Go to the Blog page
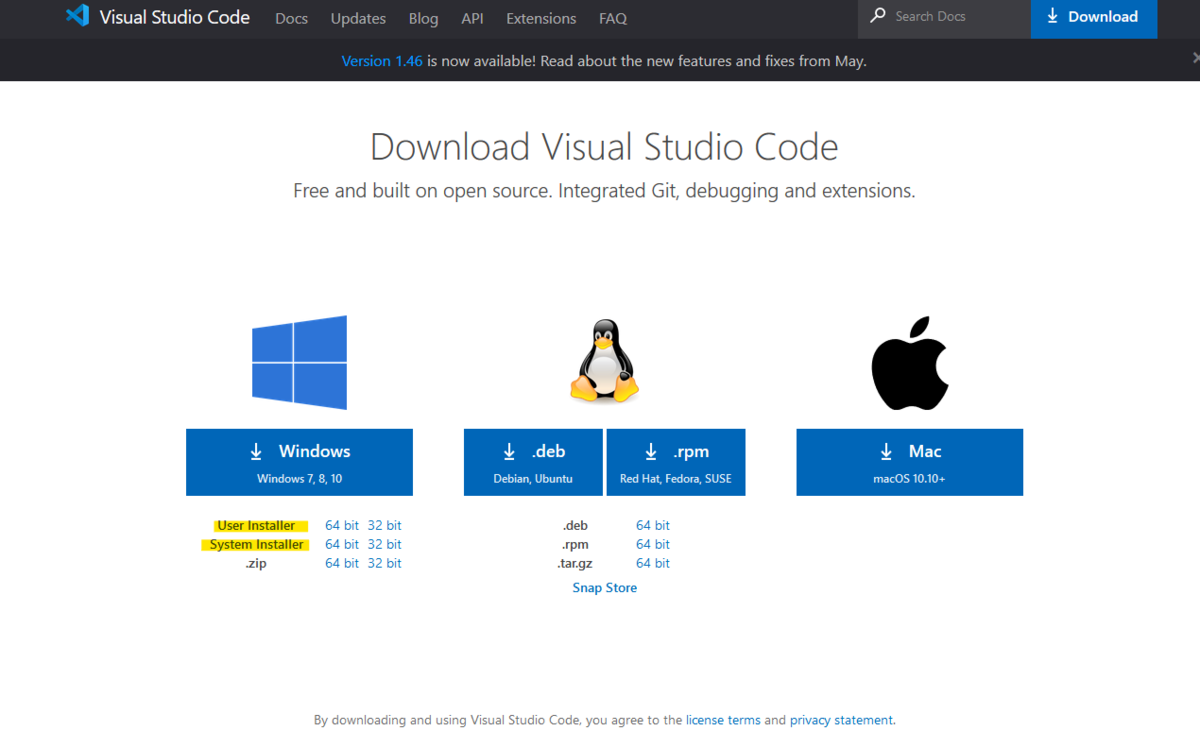The image size is (1200, 748). (423, 18)
